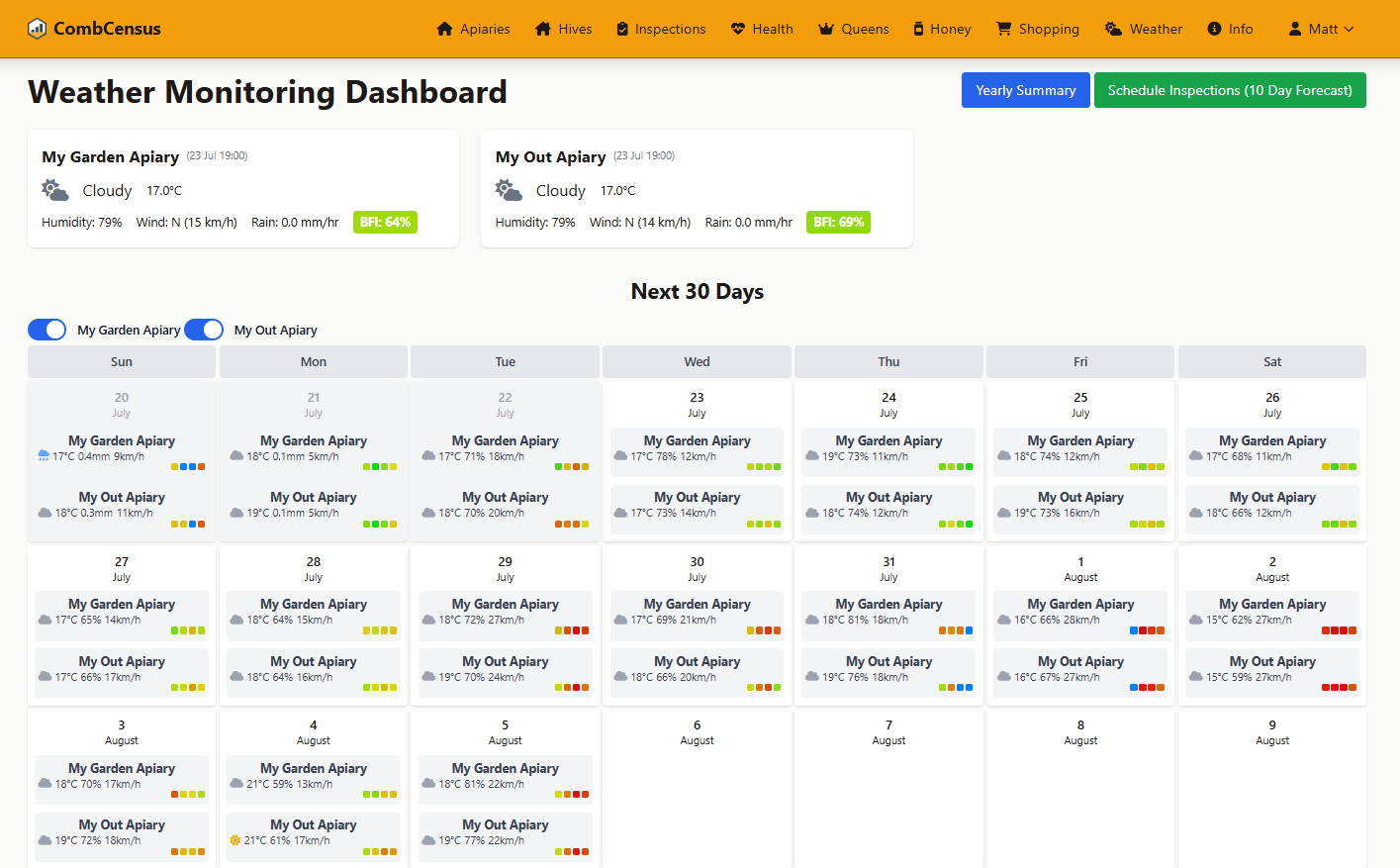This screenshot has height=868, width=1400.
Task: Expand the Matt user dropdown
Action: (x=1321, y=29)
